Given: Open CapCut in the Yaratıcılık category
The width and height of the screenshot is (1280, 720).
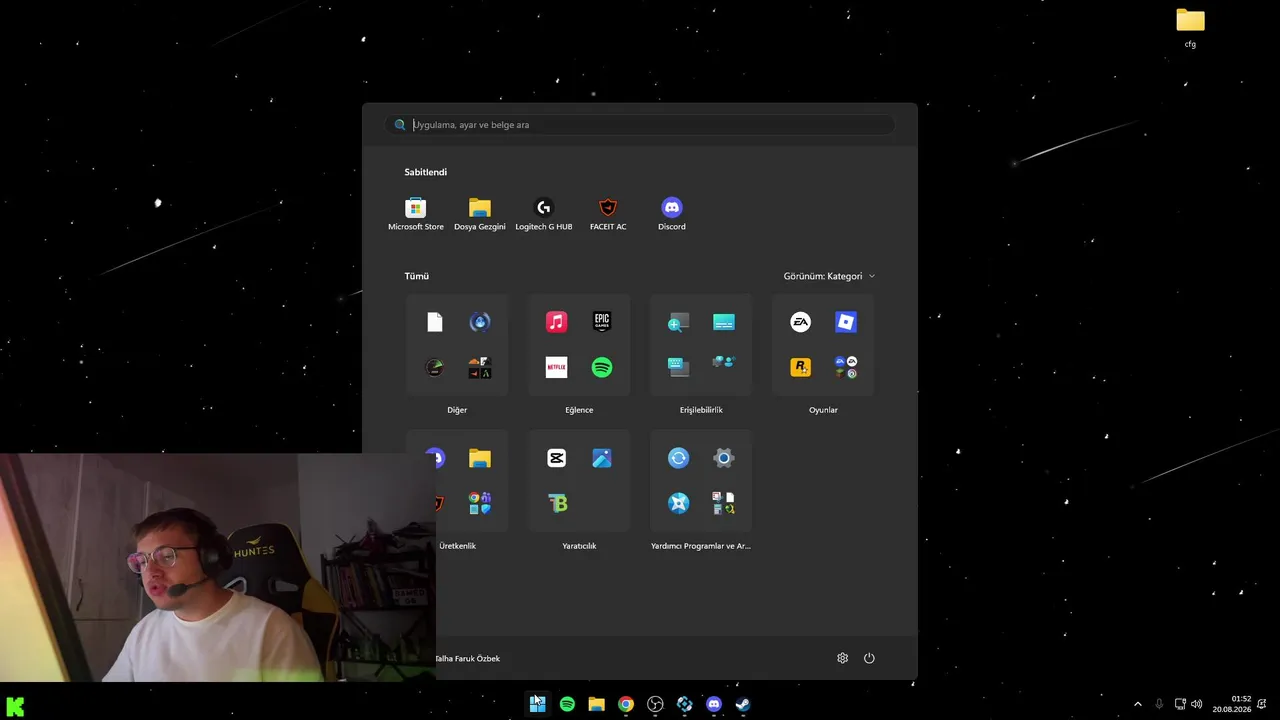Looking at the screenshot, I should tap(557, 458).
